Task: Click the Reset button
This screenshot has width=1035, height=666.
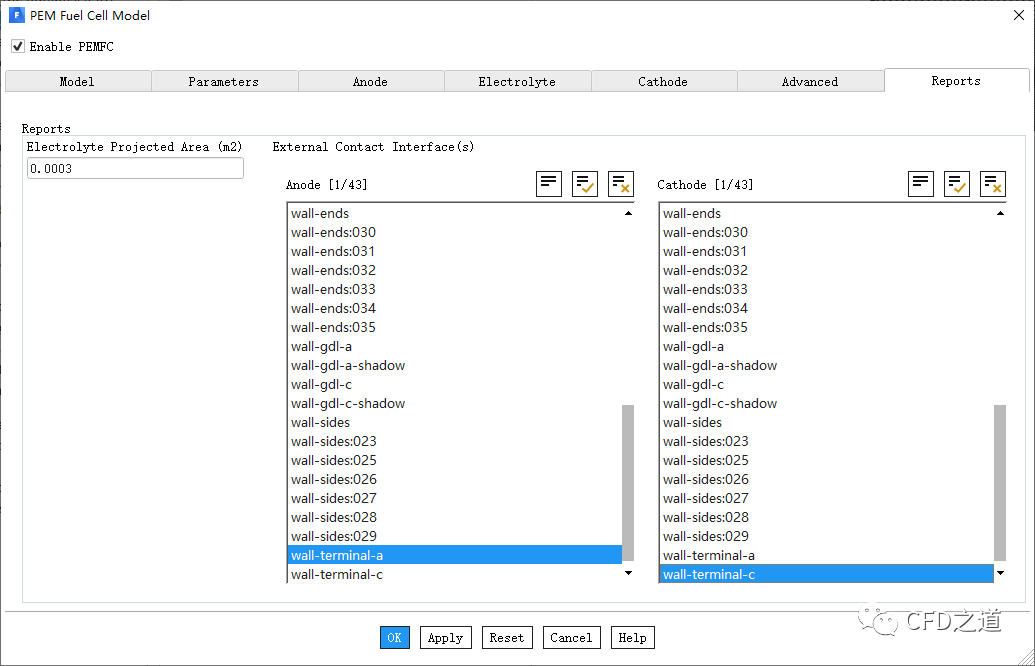Action: [x=507, y=638]
